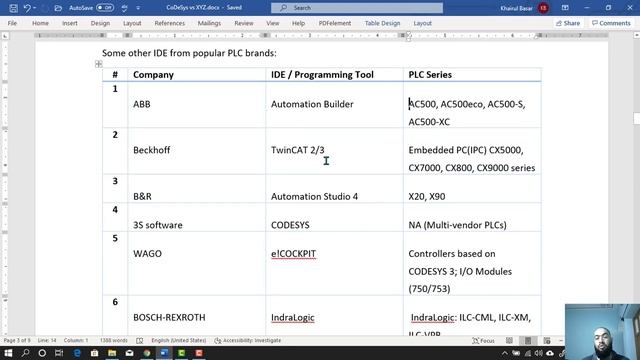This screenshot has height=360, width=640.
Task: Switch to Web Layout view icon
Action: [x=547, y=340]
